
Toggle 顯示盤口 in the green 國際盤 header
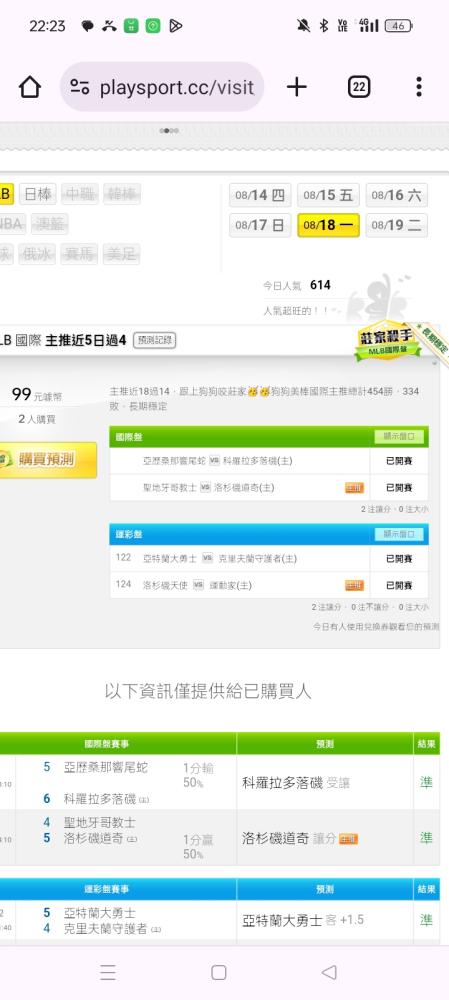[x=399, y=437]
